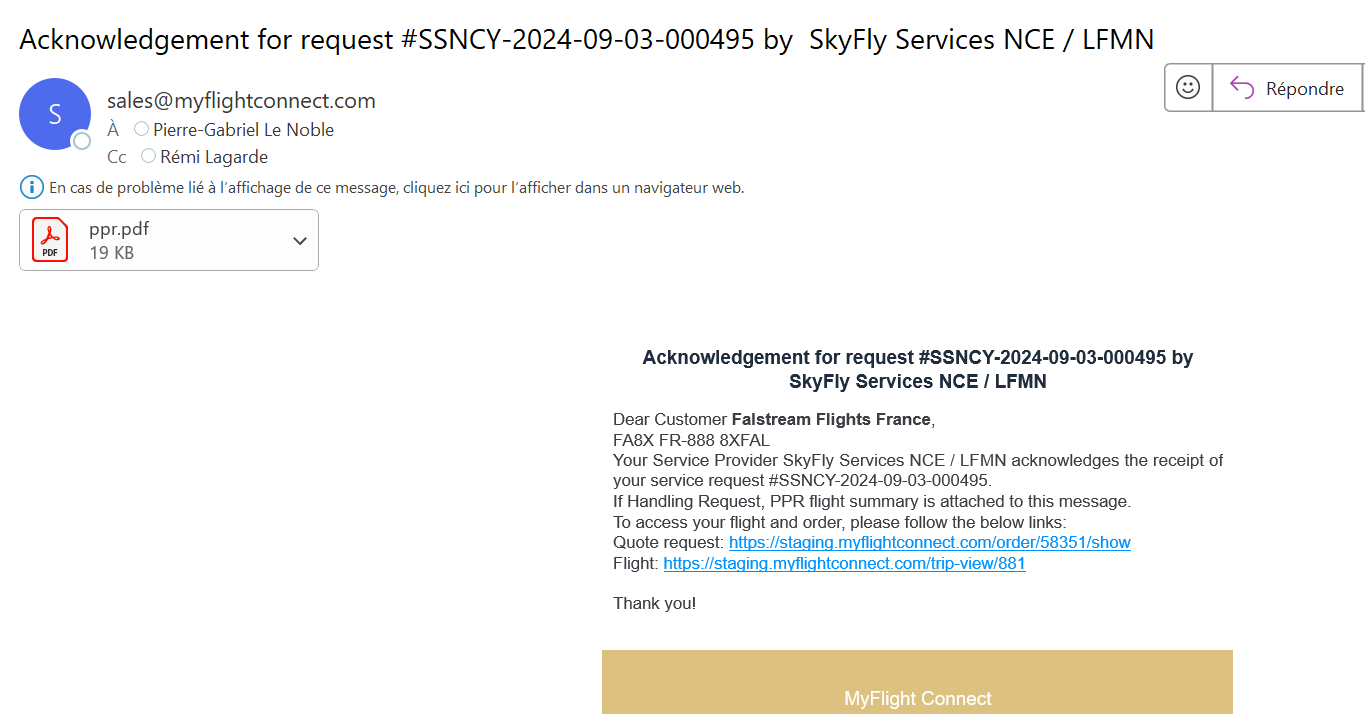Click the sales@myflightconnect.com sender address
Image resolution: width=1365 pixels, height=714 pixels.
241,101
